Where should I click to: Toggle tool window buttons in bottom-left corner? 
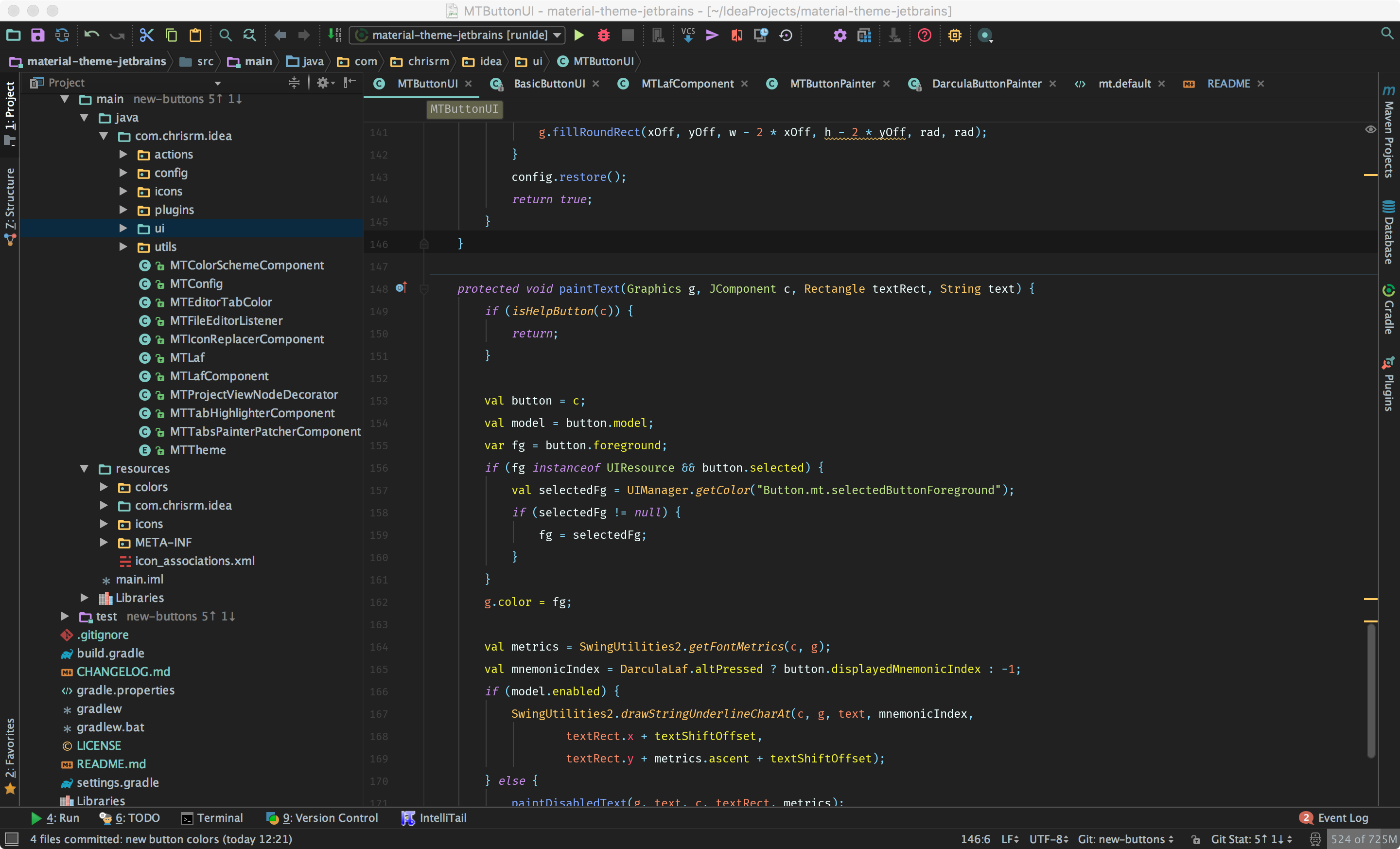click(x=11, y=839)
